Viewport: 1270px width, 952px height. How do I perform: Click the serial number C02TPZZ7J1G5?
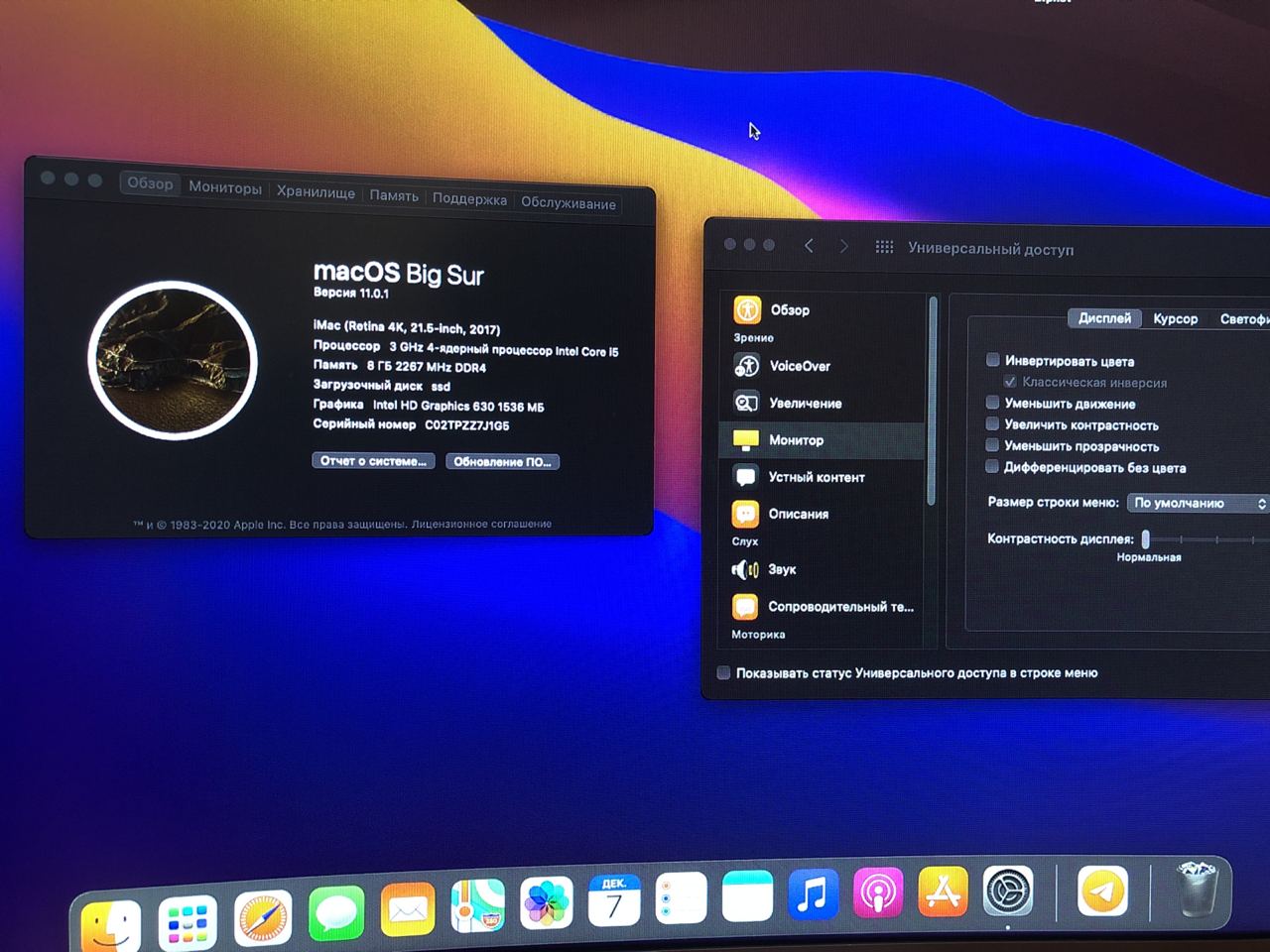pyautogui.click(x=467, y=425)
